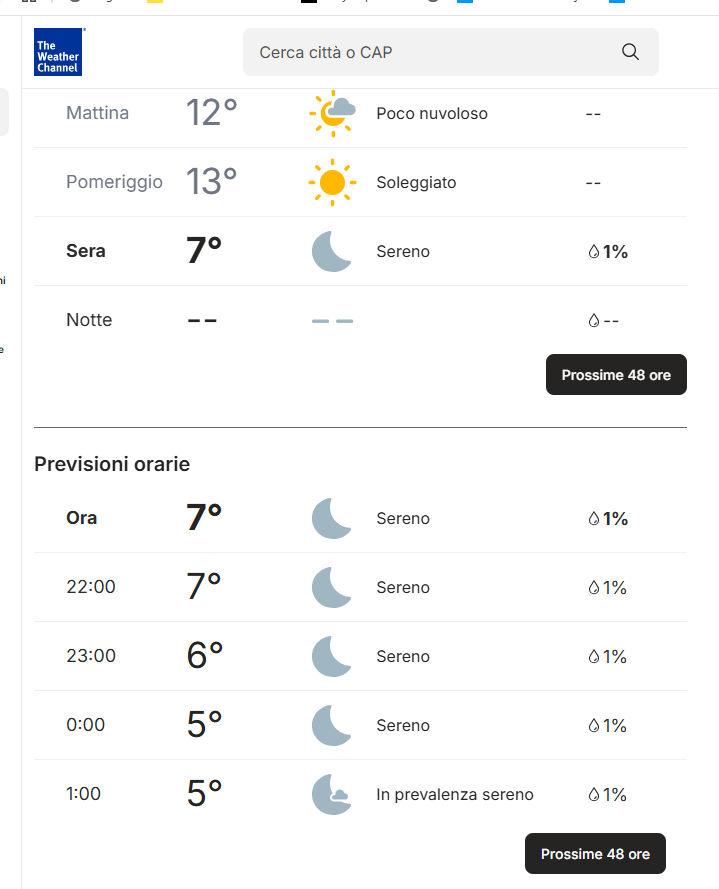The height and width of the screenshot is (889, 719).
Task: Click the partly cloudy icon for Mattina
Action: tap(332, 113)
